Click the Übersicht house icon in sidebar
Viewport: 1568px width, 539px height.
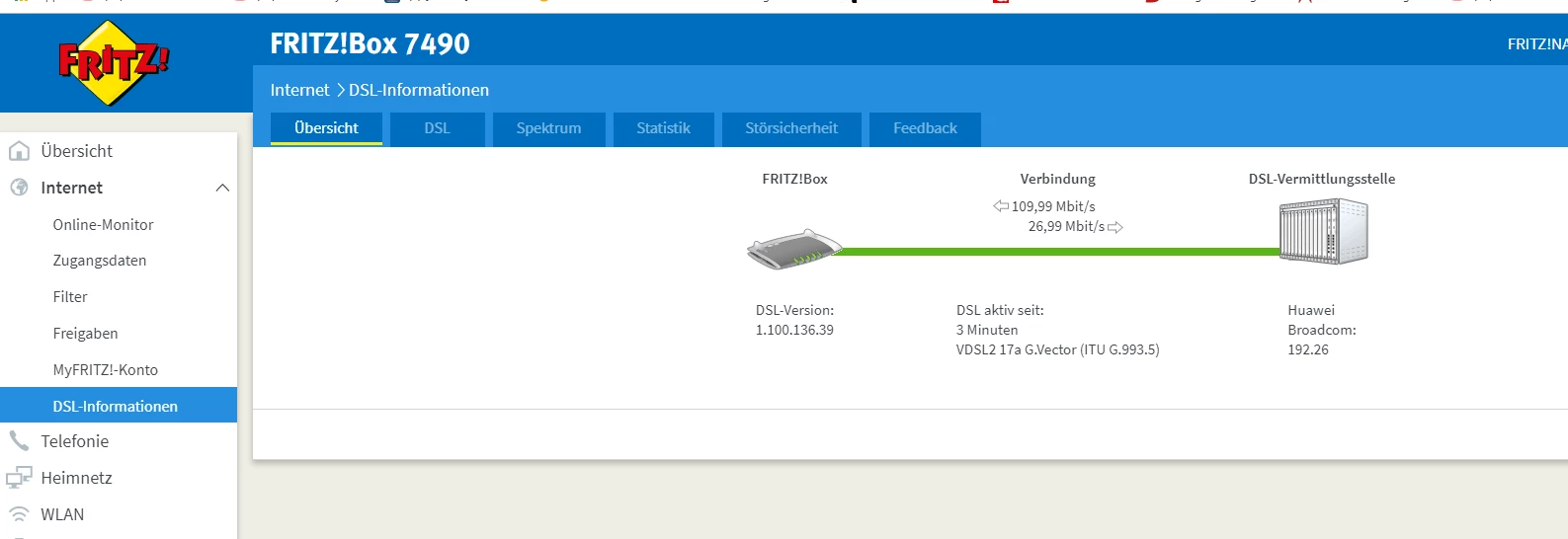pos(19,151)
